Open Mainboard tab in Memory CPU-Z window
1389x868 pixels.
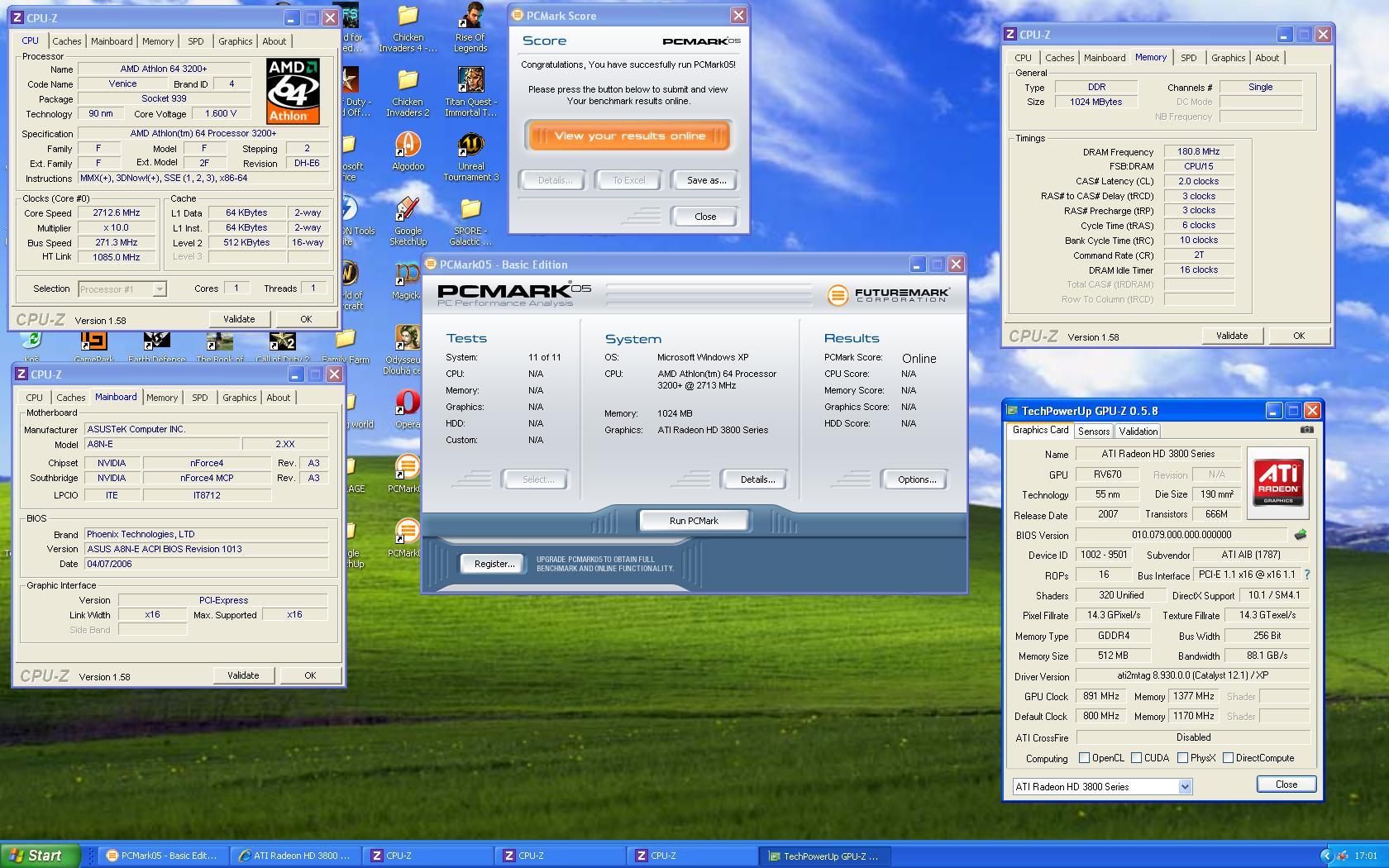click(1105, 58)
